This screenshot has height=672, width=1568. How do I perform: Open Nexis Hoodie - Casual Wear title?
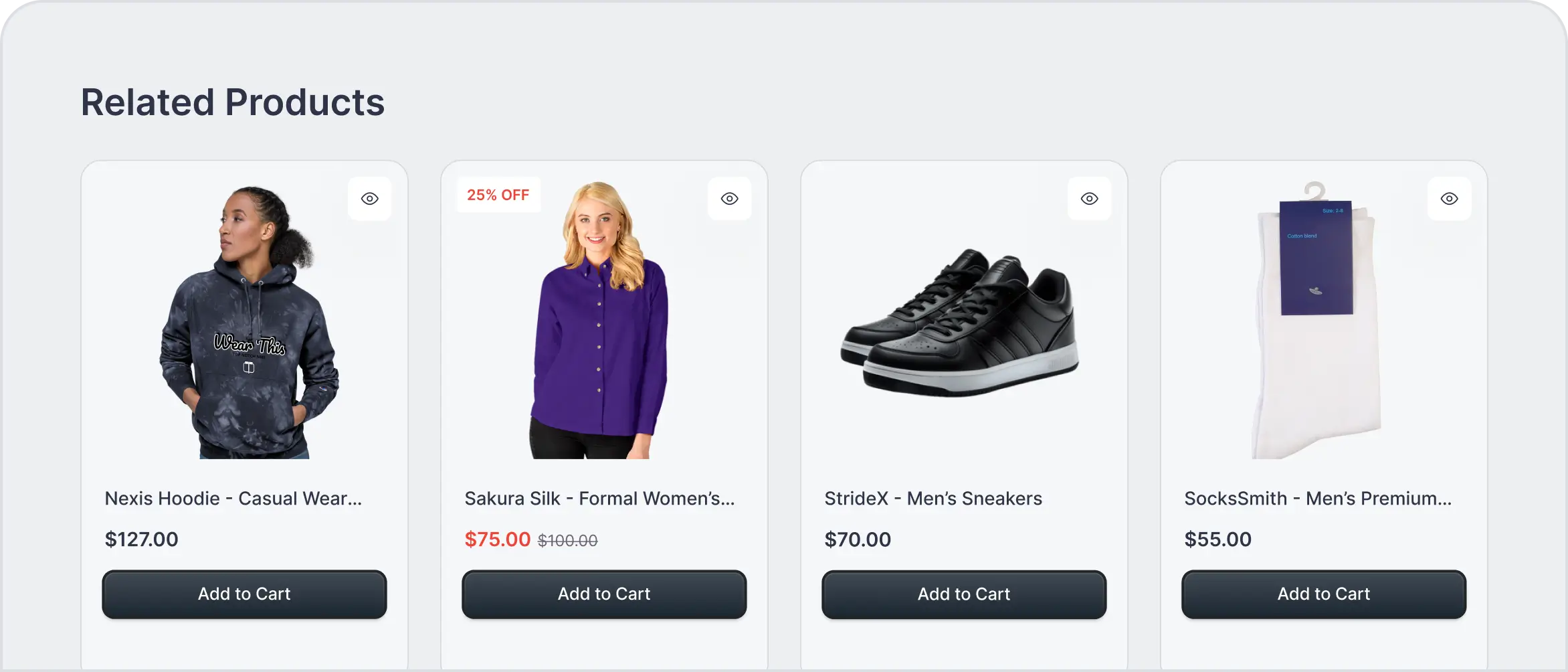[233, 499]
